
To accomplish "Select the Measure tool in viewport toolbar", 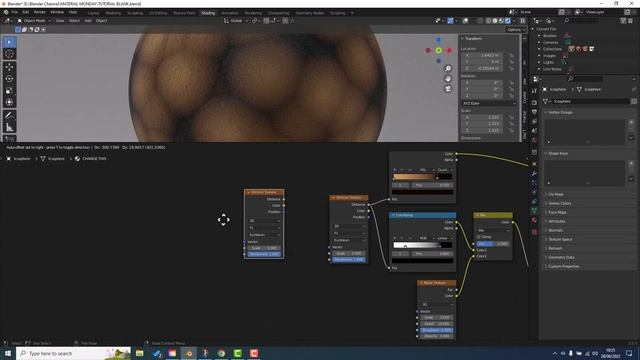I will pyautogui.click(x=9, y=127).
